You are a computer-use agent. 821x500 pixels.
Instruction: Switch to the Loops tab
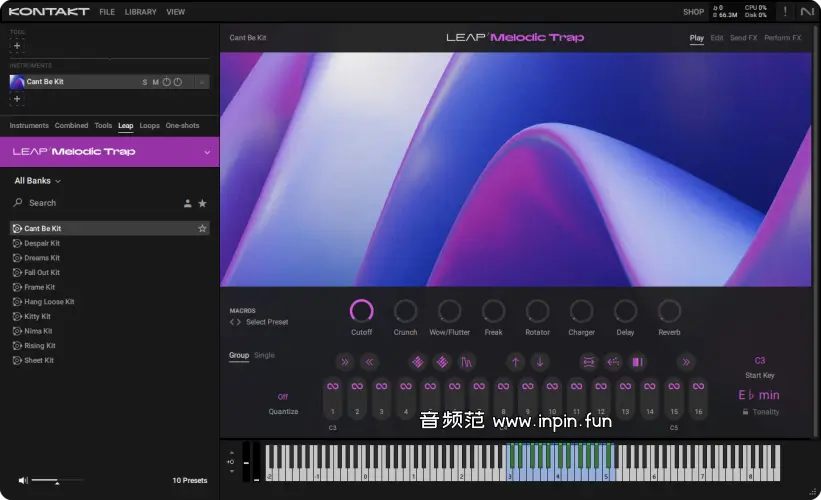click(x=149, y=126)
